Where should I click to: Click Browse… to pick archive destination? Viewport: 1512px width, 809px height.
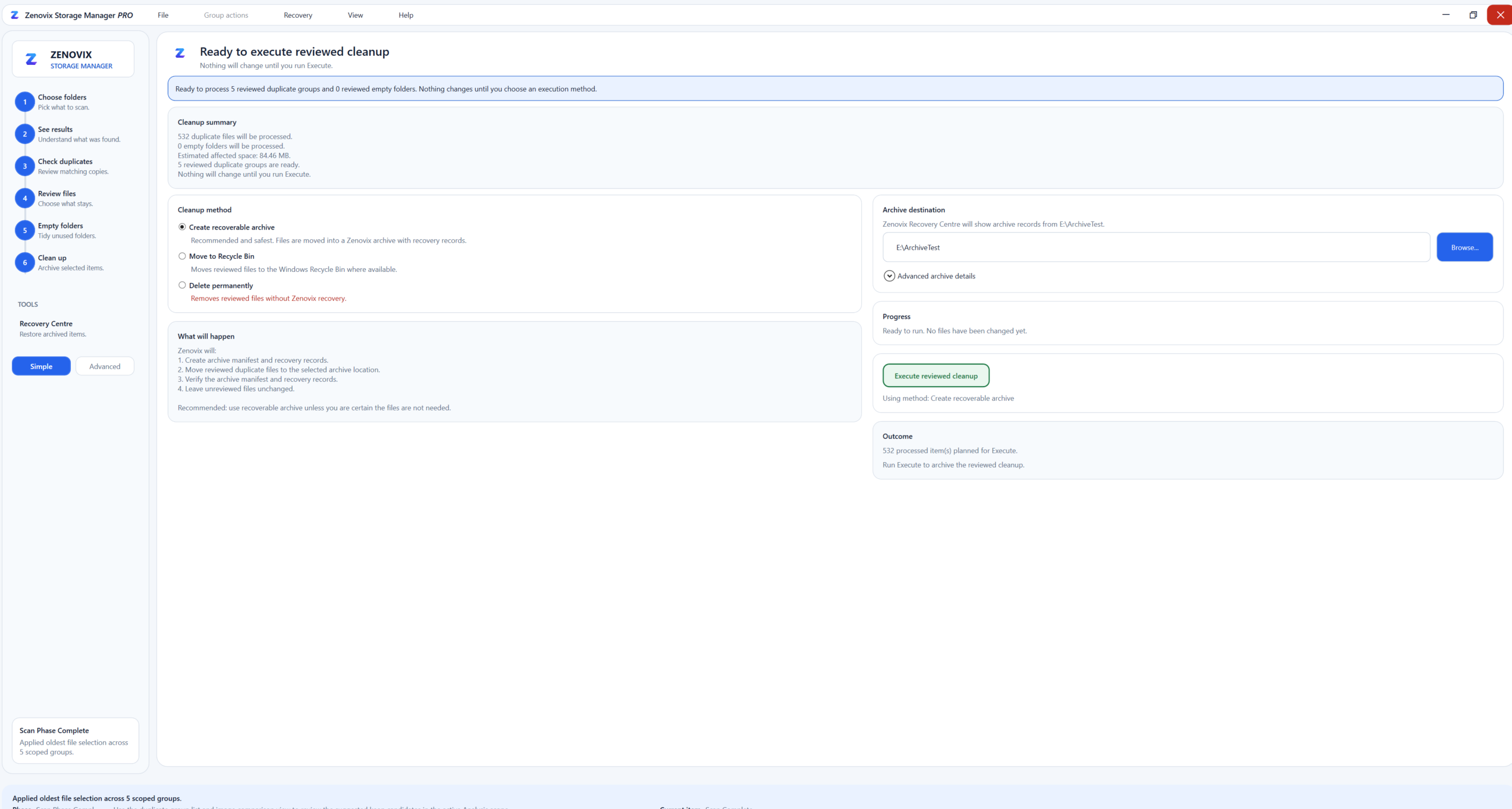pyautogui.click(x=1464, y=247)
